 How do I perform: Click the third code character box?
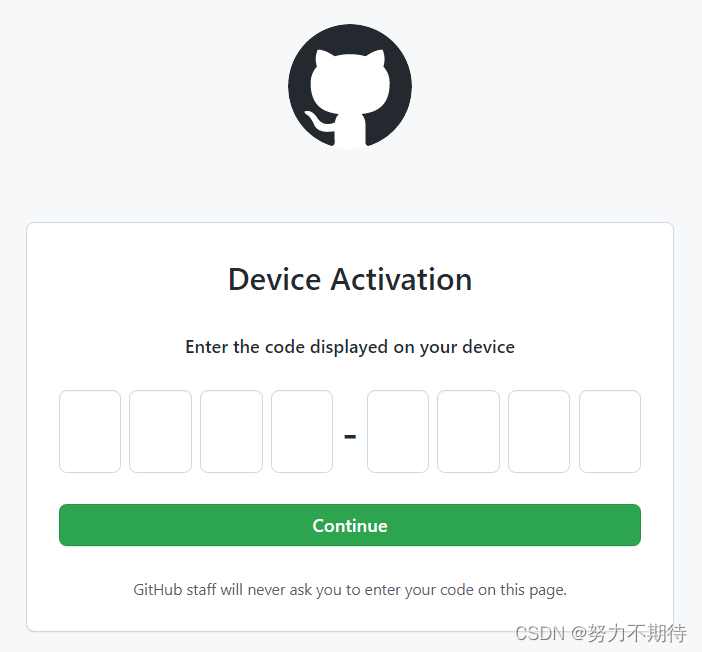coord(231,431)
